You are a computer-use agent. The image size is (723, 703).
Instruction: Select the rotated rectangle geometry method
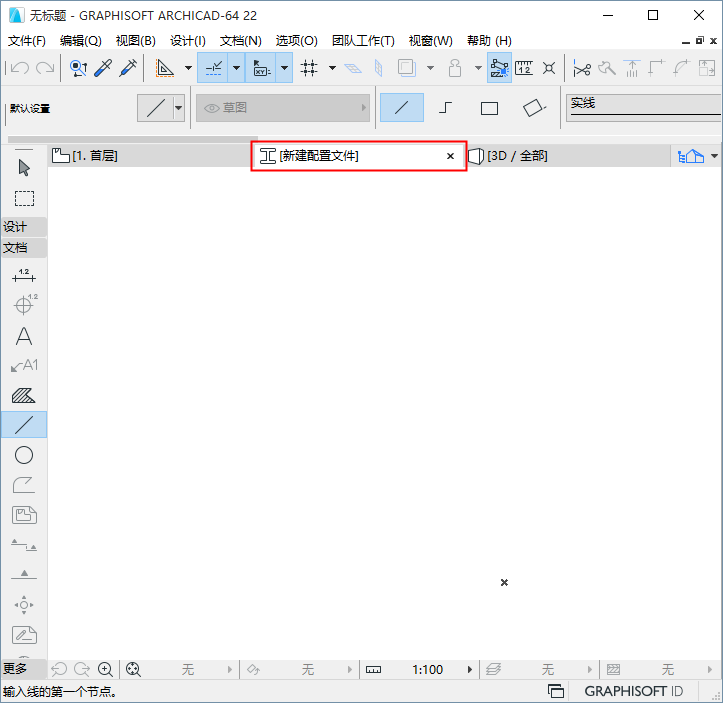pos(533,108)
